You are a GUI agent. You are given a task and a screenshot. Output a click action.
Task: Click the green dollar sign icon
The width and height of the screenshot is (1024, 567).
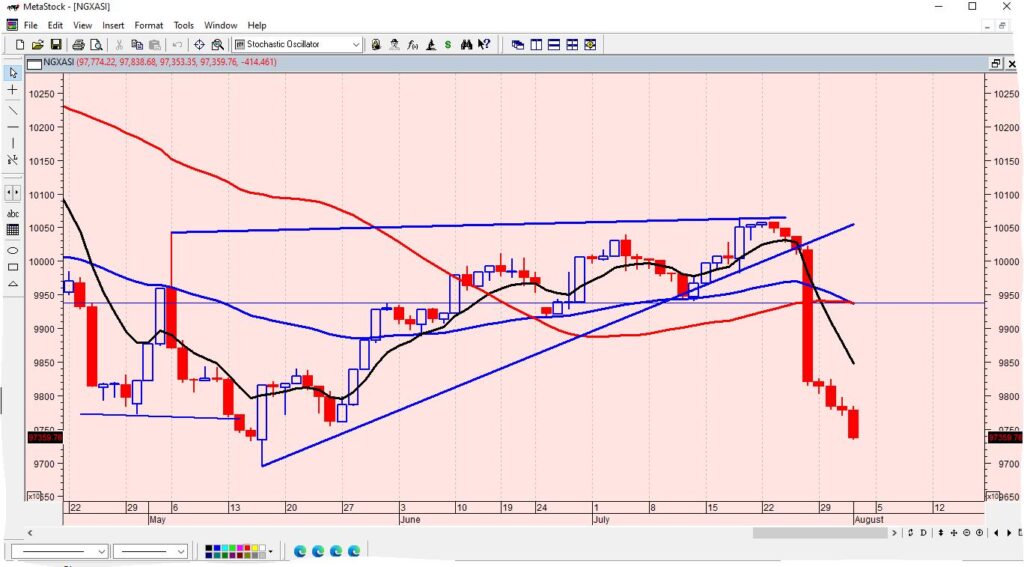447,44
